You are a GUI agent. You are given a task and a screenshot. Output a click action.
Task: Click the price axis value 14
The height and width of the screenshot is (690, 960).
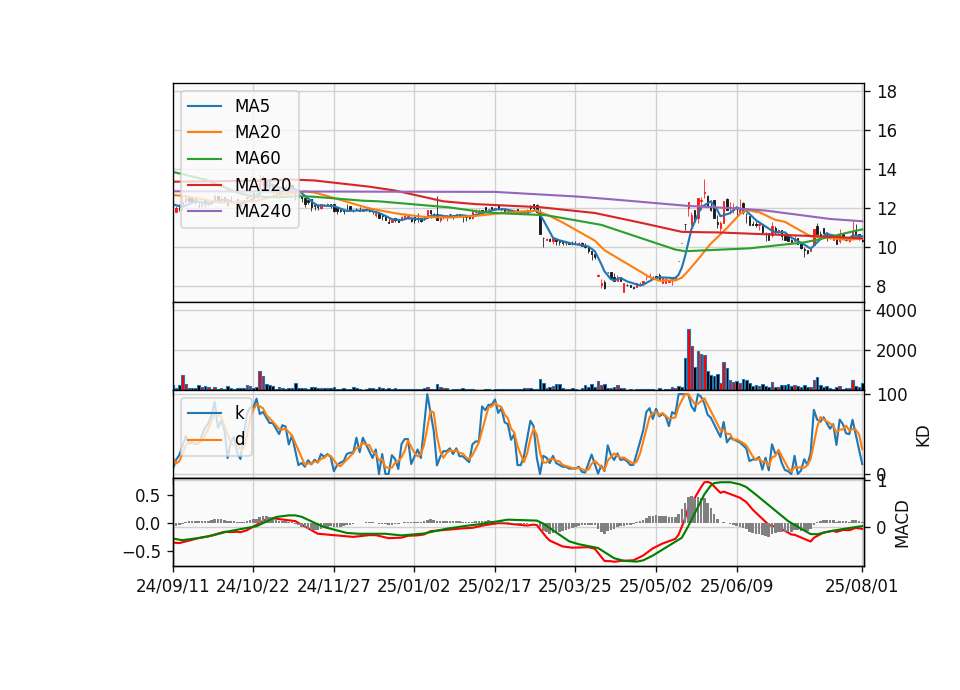pos(887,170)
